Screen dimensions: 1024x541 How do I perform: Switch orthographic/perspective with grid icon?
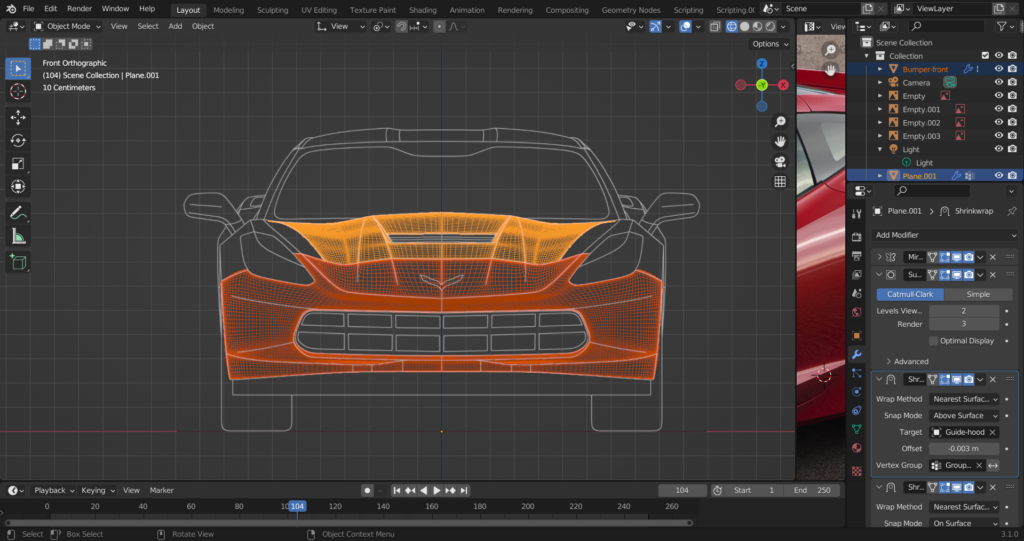point(780,182)
